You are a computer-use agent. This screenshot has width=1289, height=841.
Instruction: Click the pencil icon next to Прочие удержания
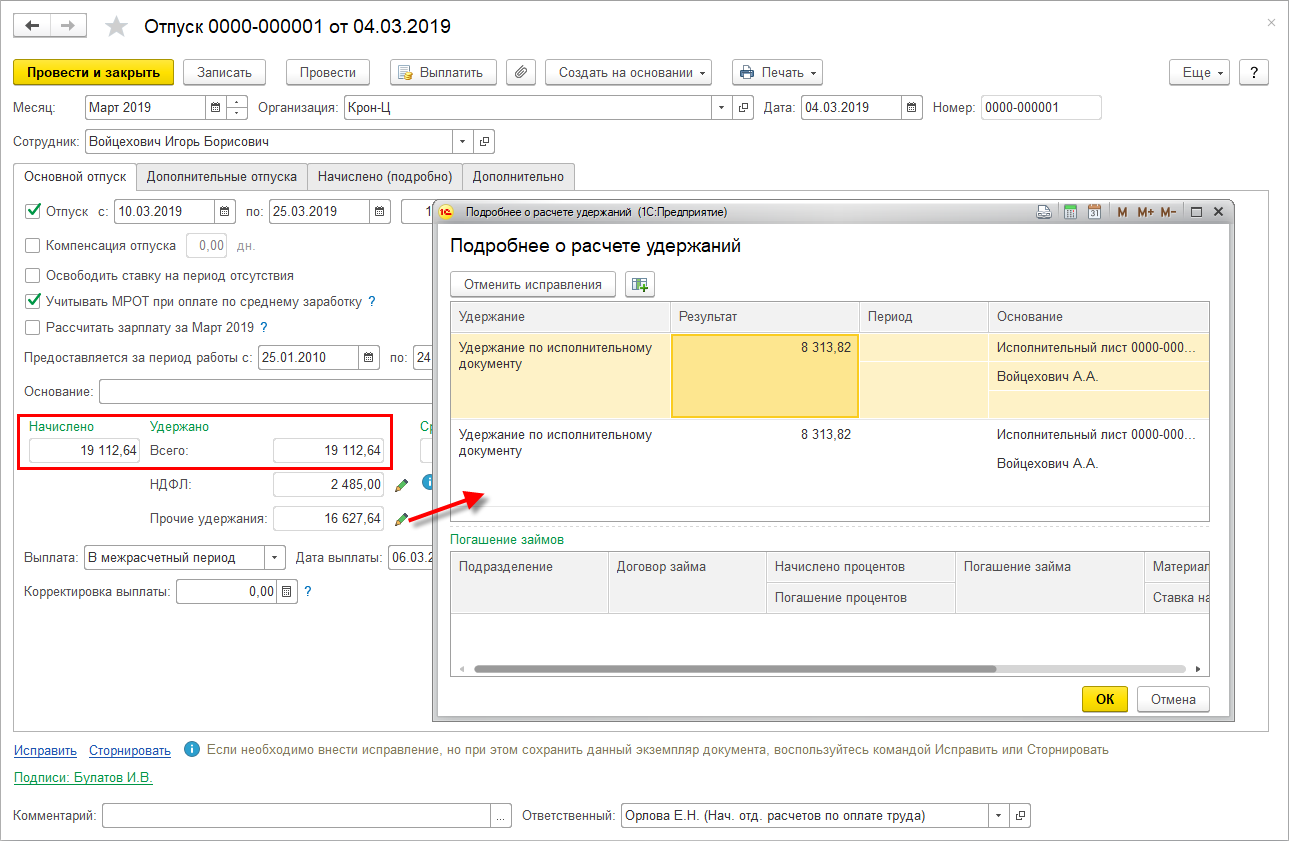401,519
